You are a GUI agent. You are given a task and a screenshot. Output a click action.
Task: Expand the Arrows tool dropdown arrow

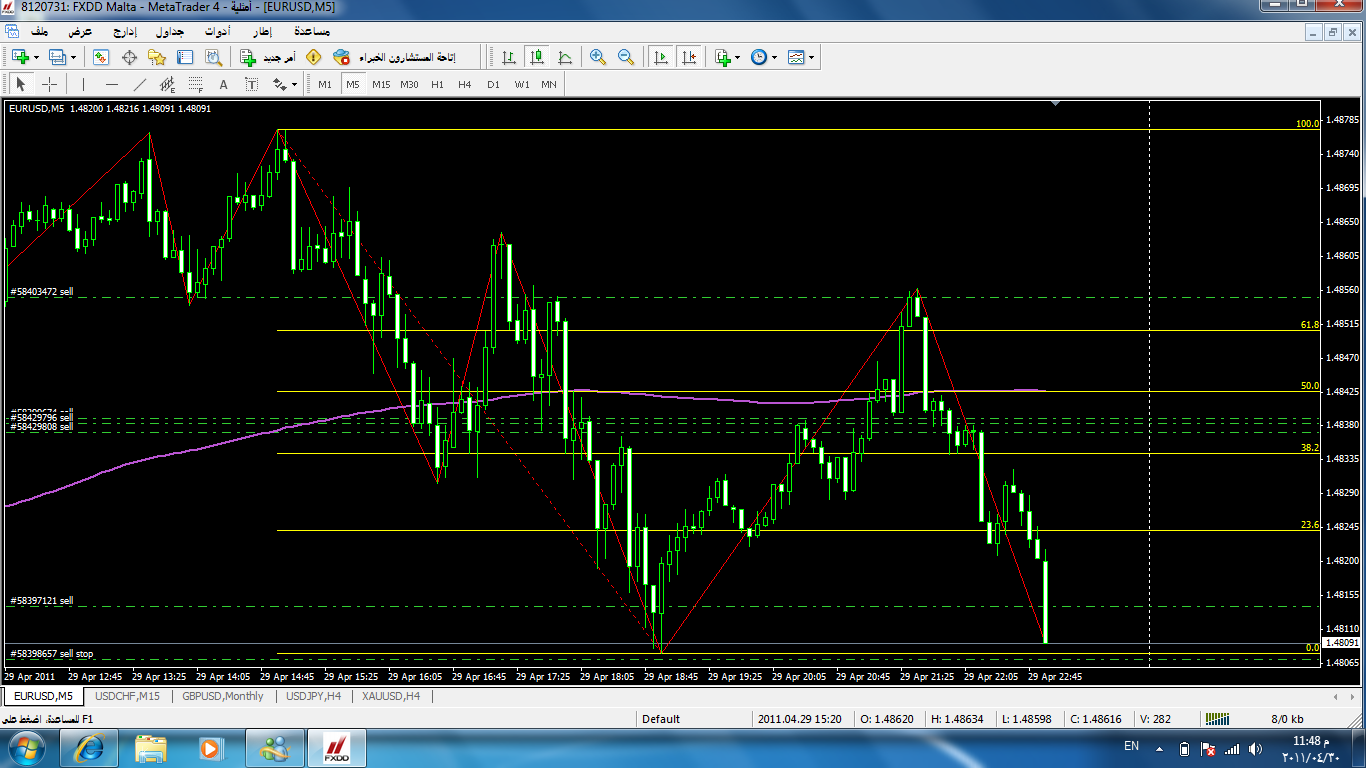tap(295, 85)
